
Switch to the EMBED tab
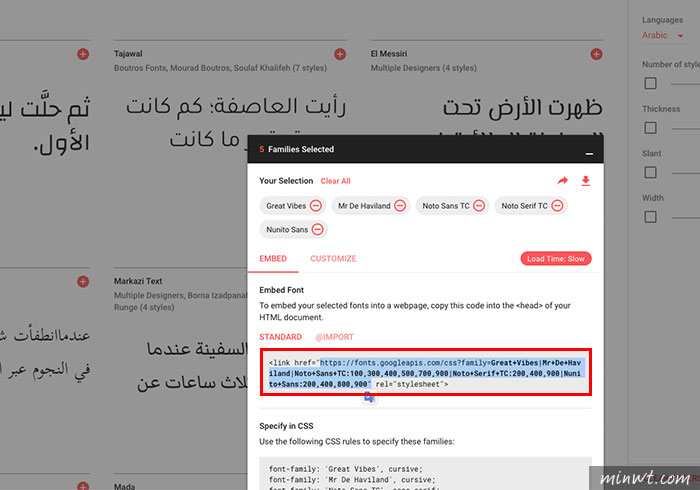click(273, 258)
